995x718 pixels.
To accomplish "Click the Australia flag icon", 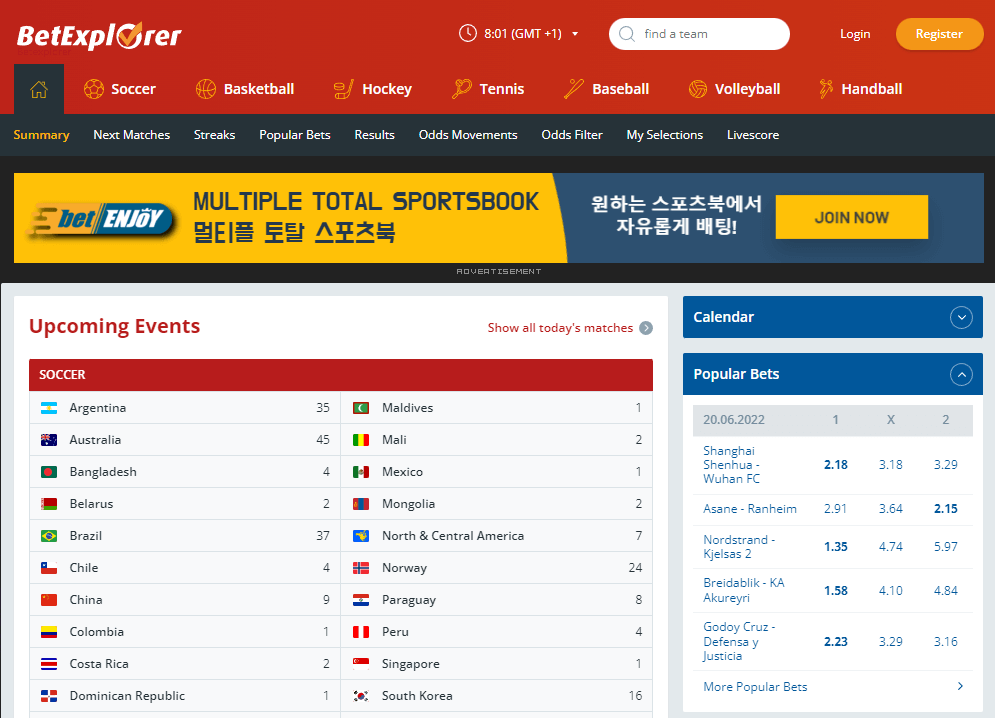I will pyautogui.click(x=49, y=440).
